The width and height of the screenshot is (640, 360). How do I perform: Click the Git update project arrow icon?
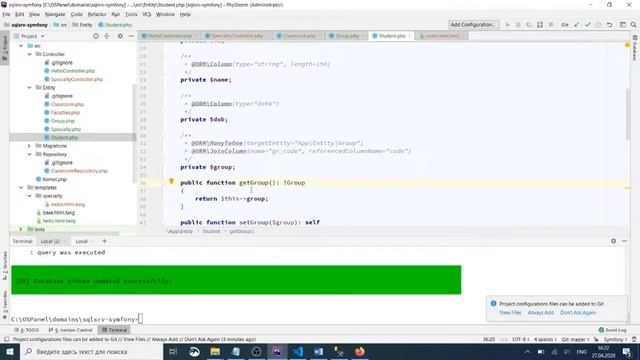576,25
